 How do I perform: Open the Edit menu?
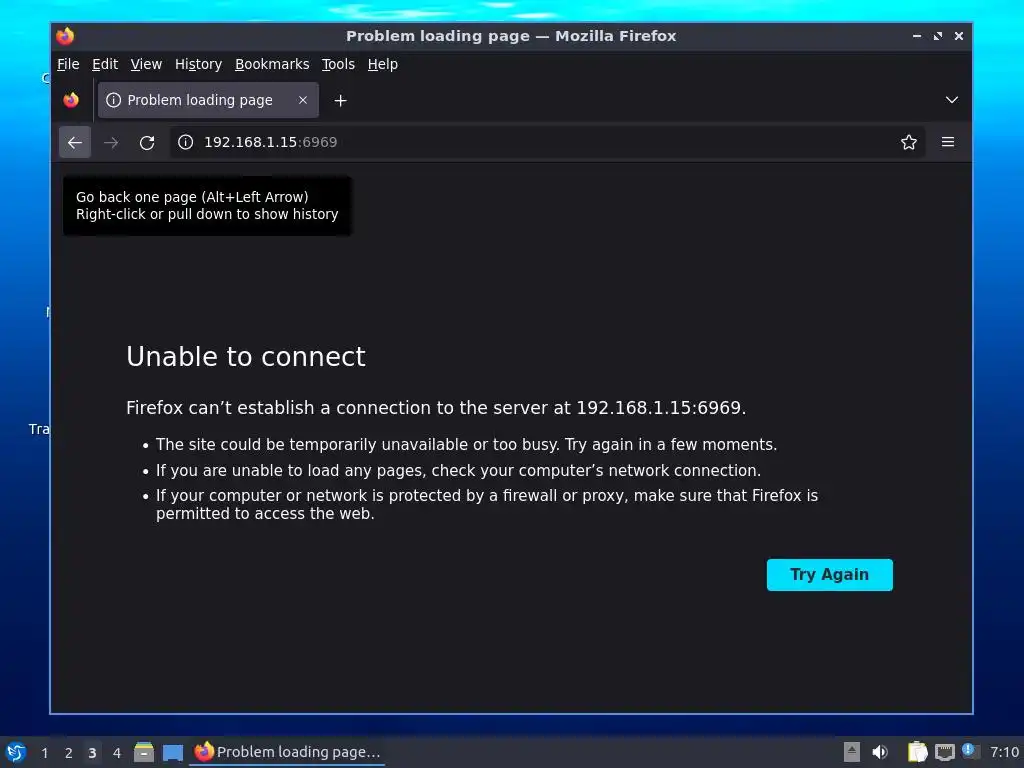coord(104,64)
